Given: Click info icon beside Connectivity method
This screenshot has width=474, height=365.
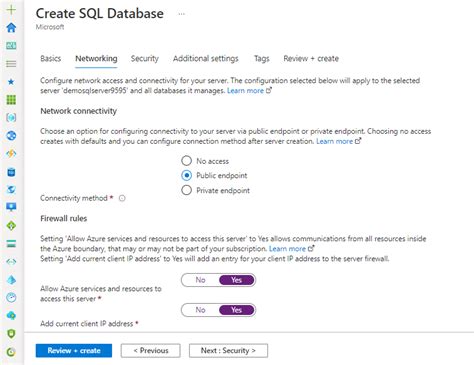Looking at the screenshot, I should pyautogui.click(x=122, y=198).
